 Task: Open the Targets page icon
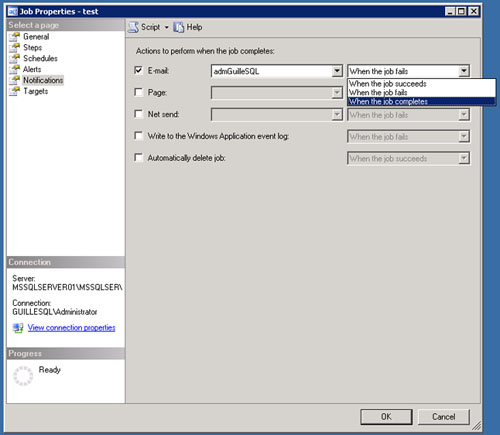click(x=14, y=91)
